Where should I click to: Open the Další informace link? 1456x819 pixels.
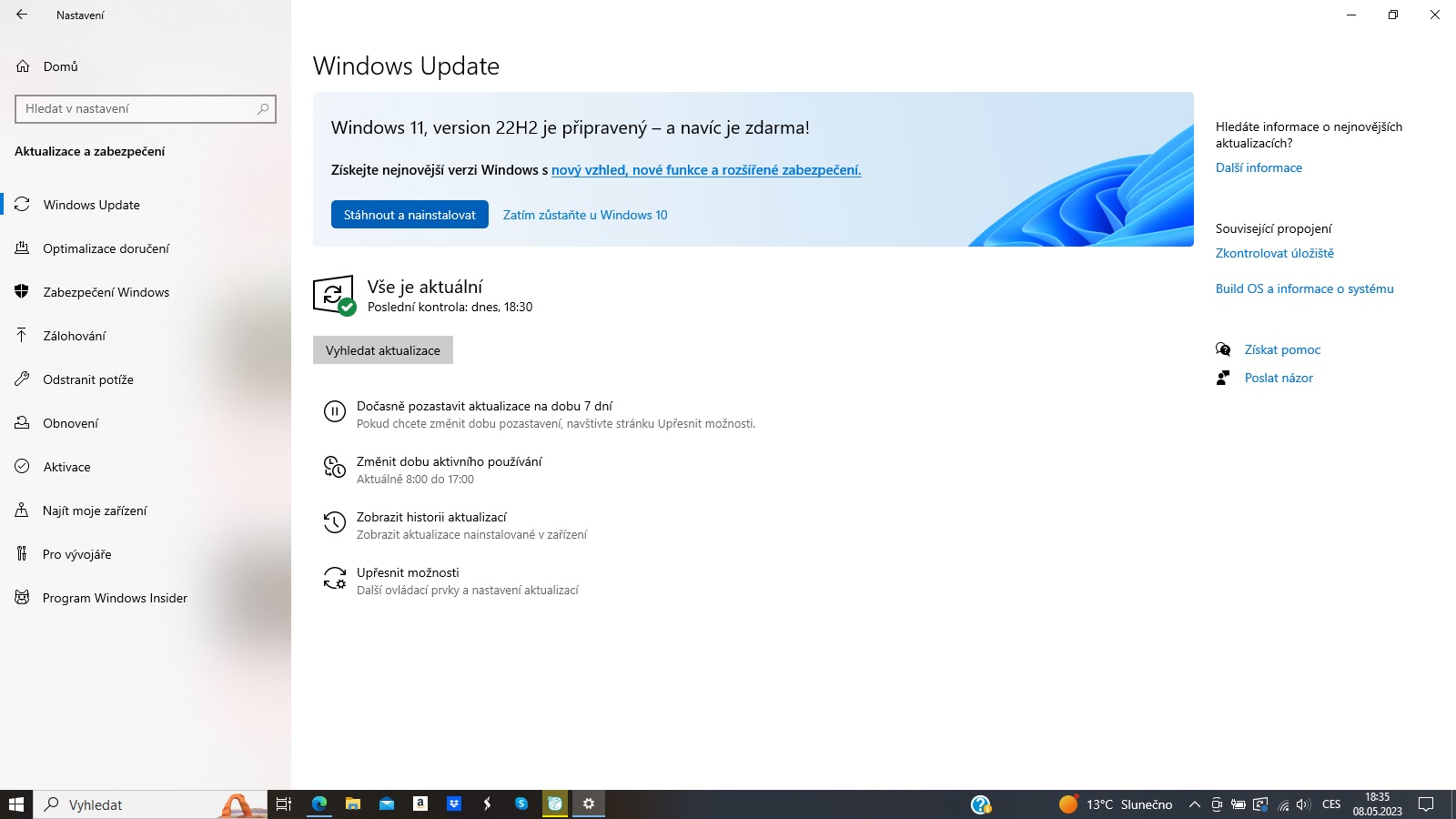click(1259, 168)
